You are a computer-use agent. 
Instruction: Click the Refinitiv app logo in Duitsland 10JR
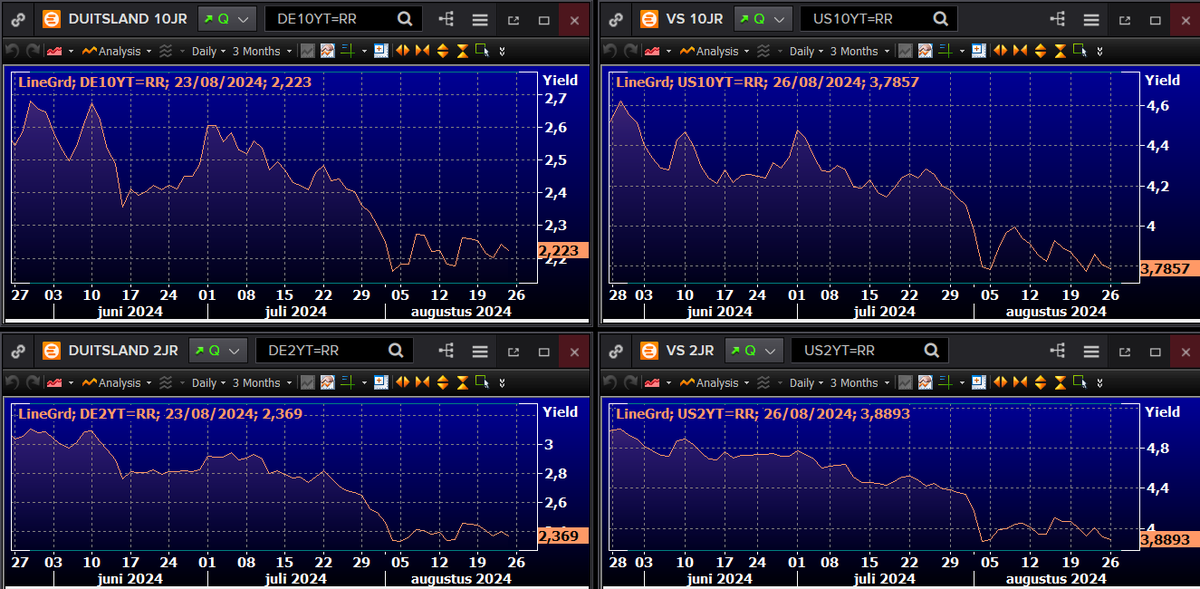point(51,19)
